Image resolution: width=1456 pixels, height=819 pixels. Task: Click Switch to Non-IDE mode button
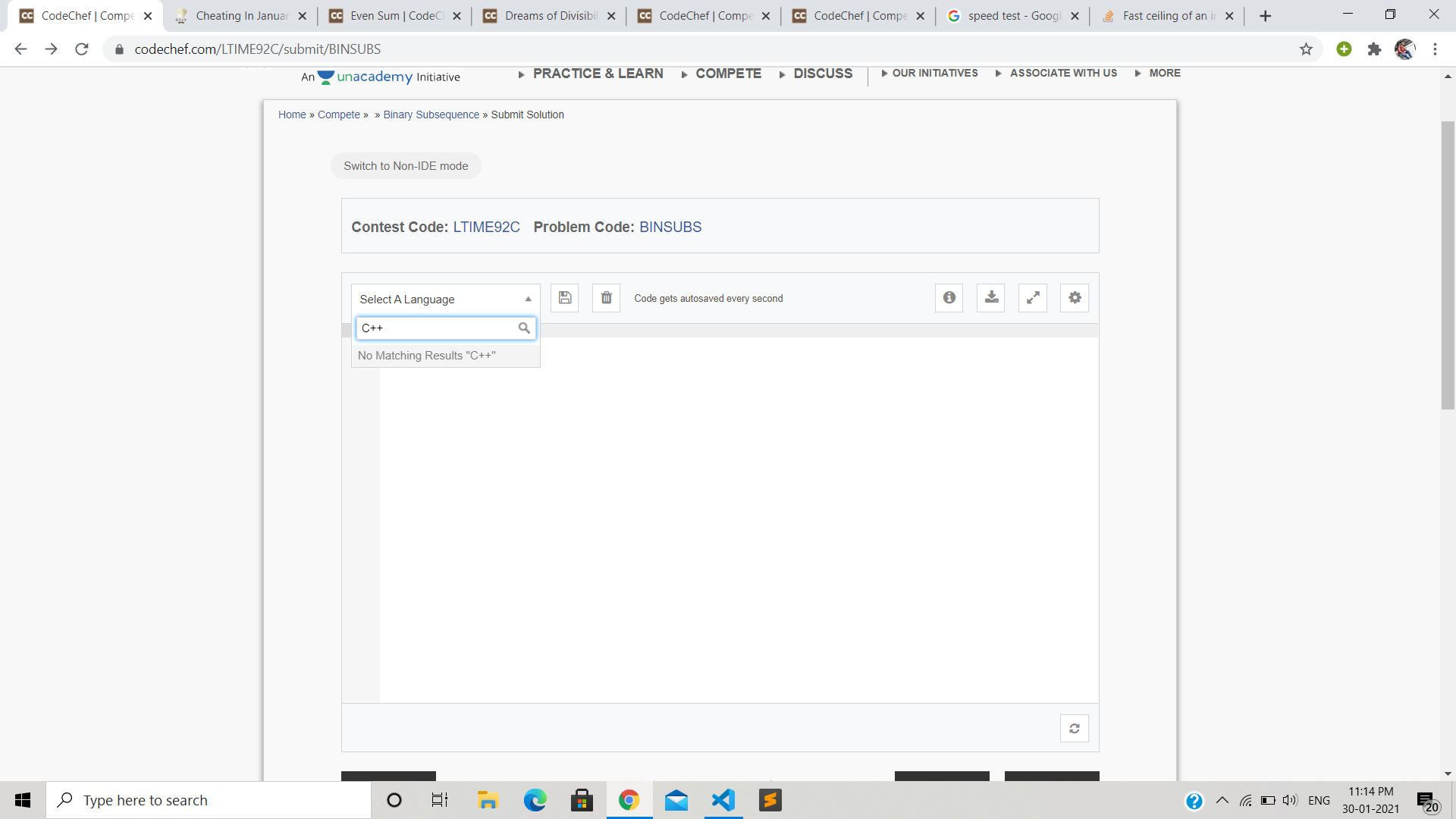point(406,165)
